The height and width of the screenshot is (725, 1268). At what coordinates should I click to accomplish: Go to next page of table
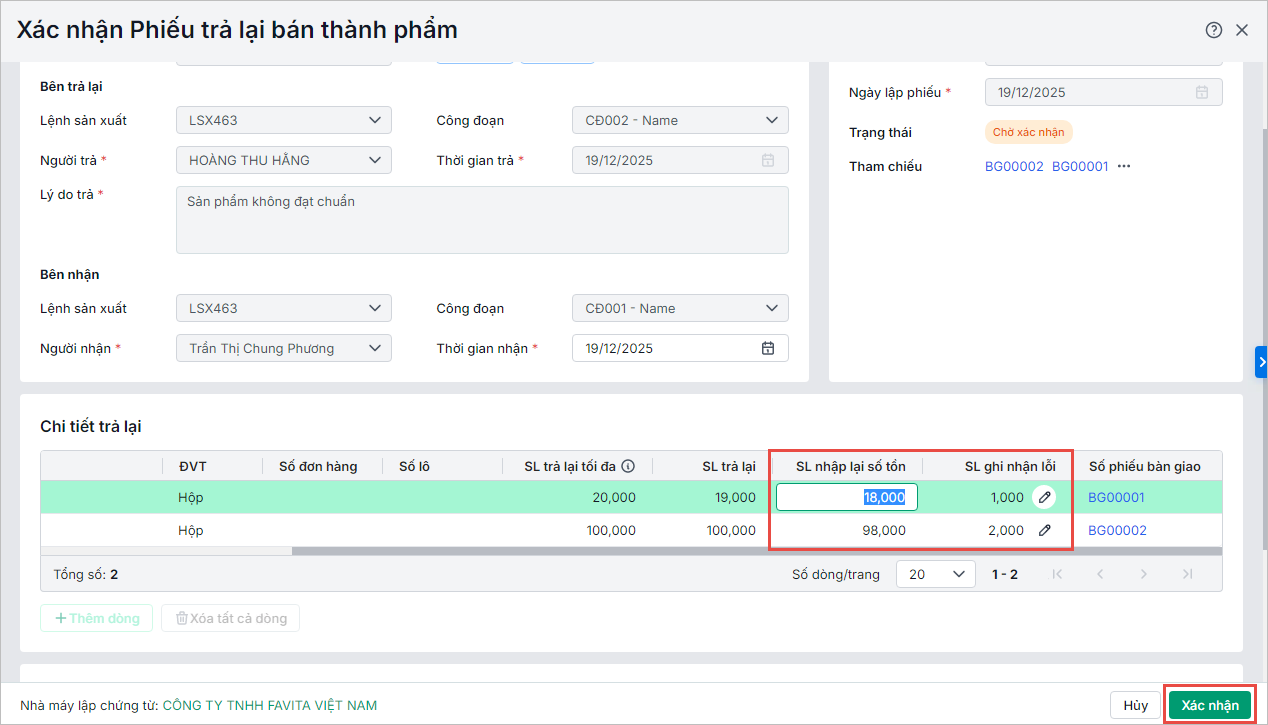click(1144, 574)
